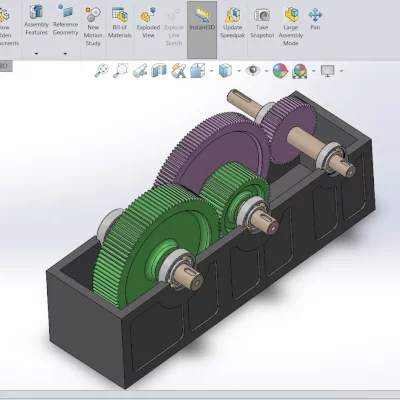Viewport: 400px width, 400px height.
Task: Expand Reference Geometry dropdown arrow
Action: [x=65, y=54]
